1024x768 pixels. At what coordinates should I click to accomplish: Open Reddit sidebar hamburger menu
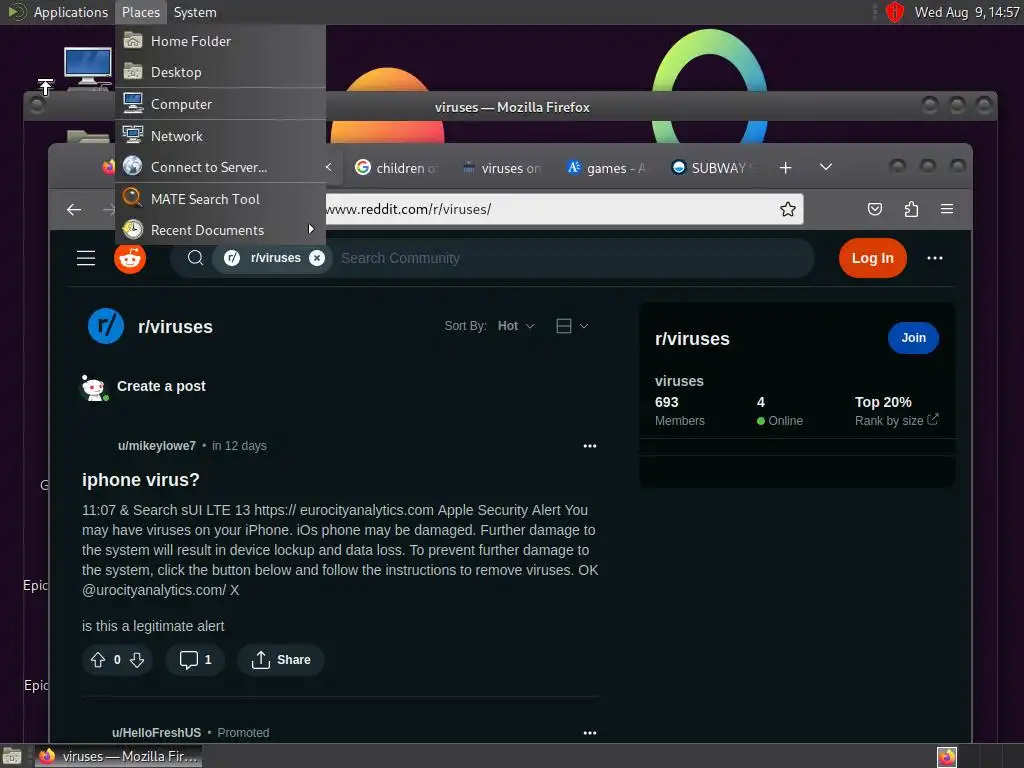click(86, 258)
